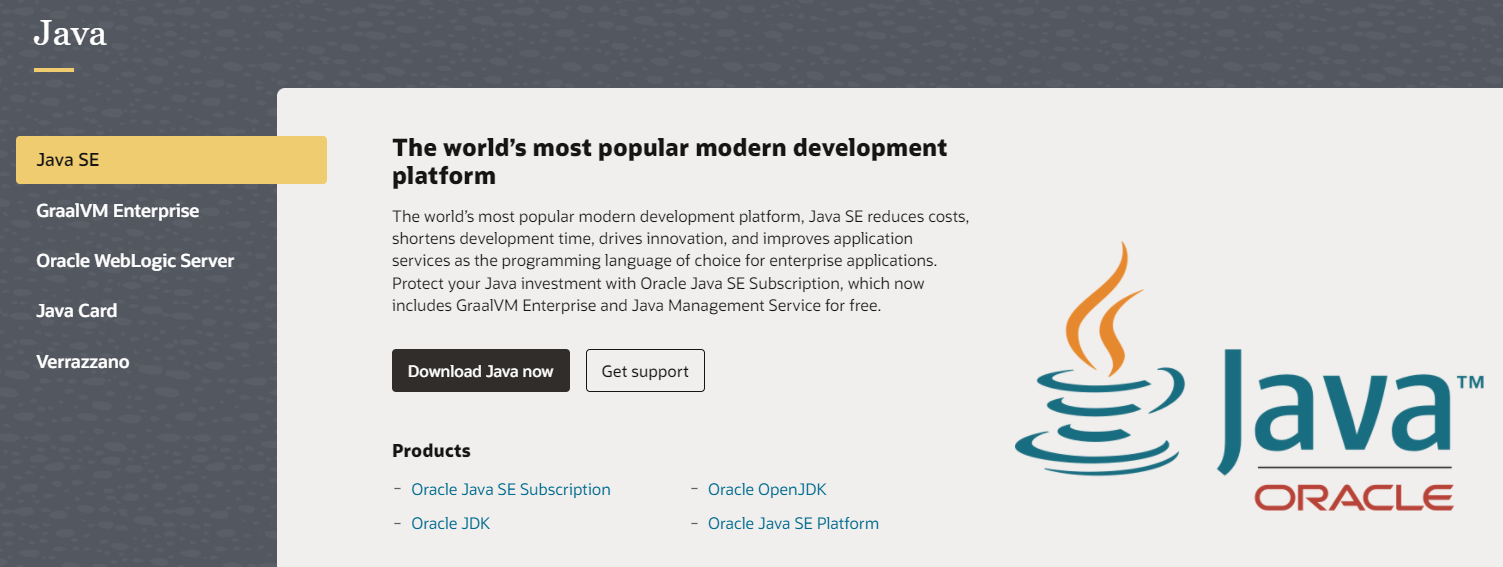Open the Oracle Java SE Subscription link

point(511,490)
